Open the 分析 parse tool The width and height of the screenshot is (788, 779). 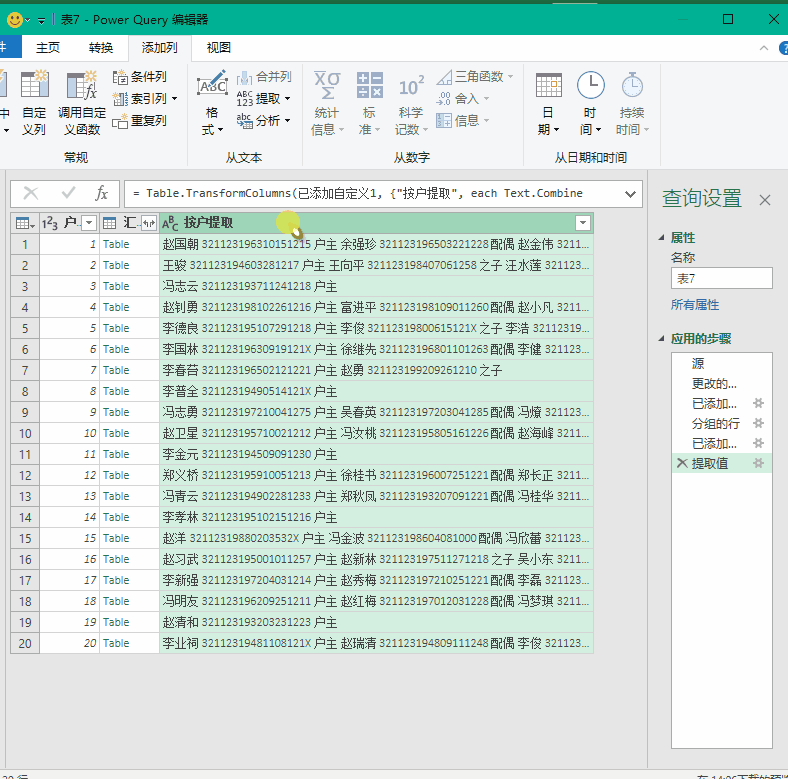click(x=264, y=121)
